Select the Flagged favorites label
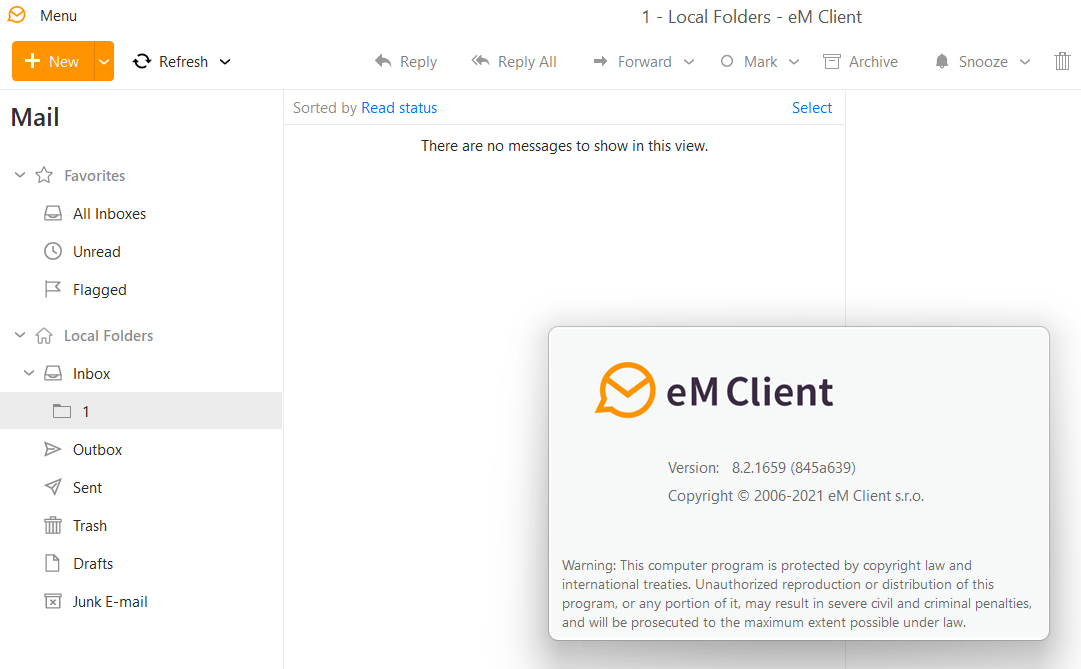1081x669 pixels. click(100, 290)
